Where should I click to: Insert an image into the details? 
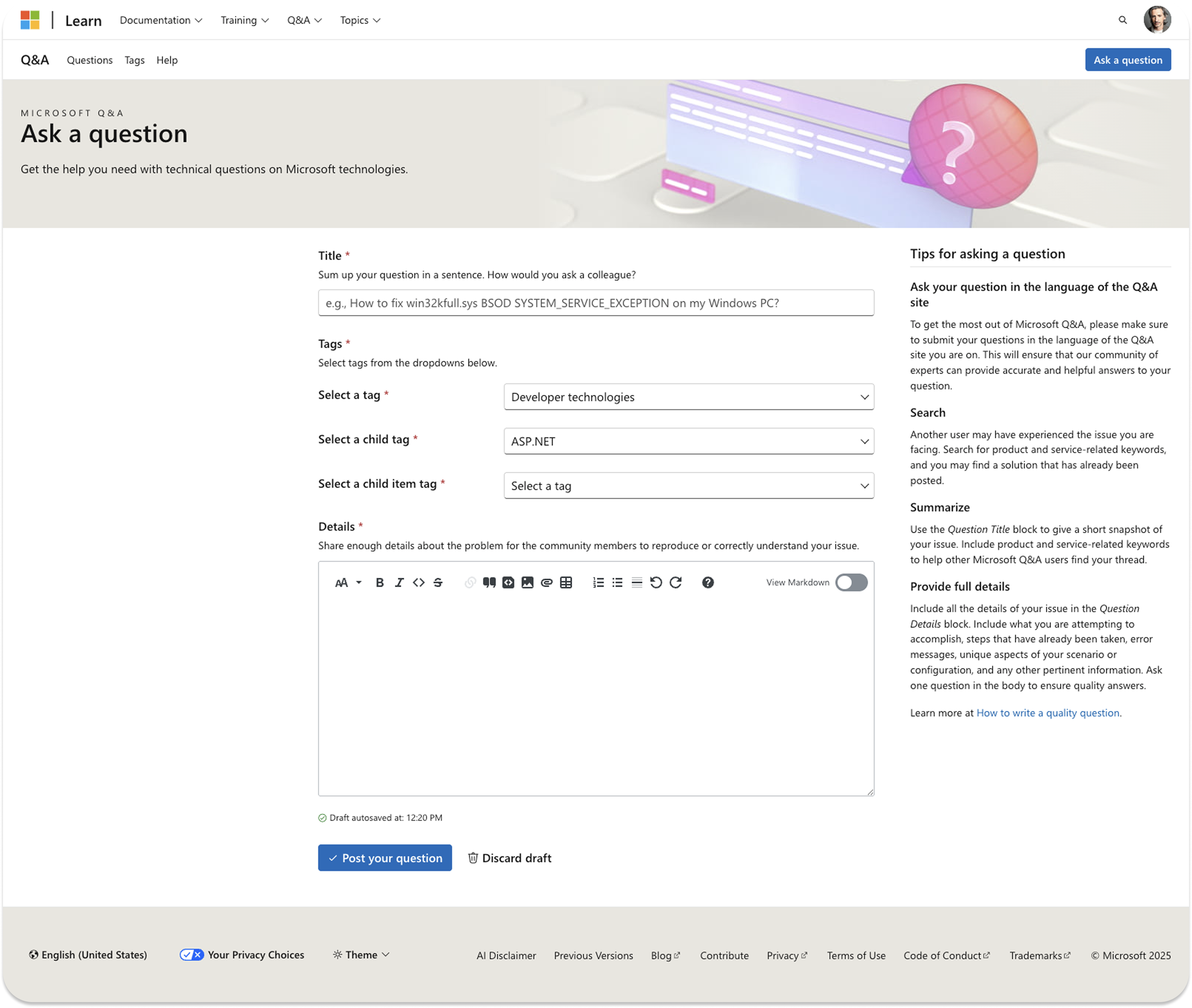528,582
